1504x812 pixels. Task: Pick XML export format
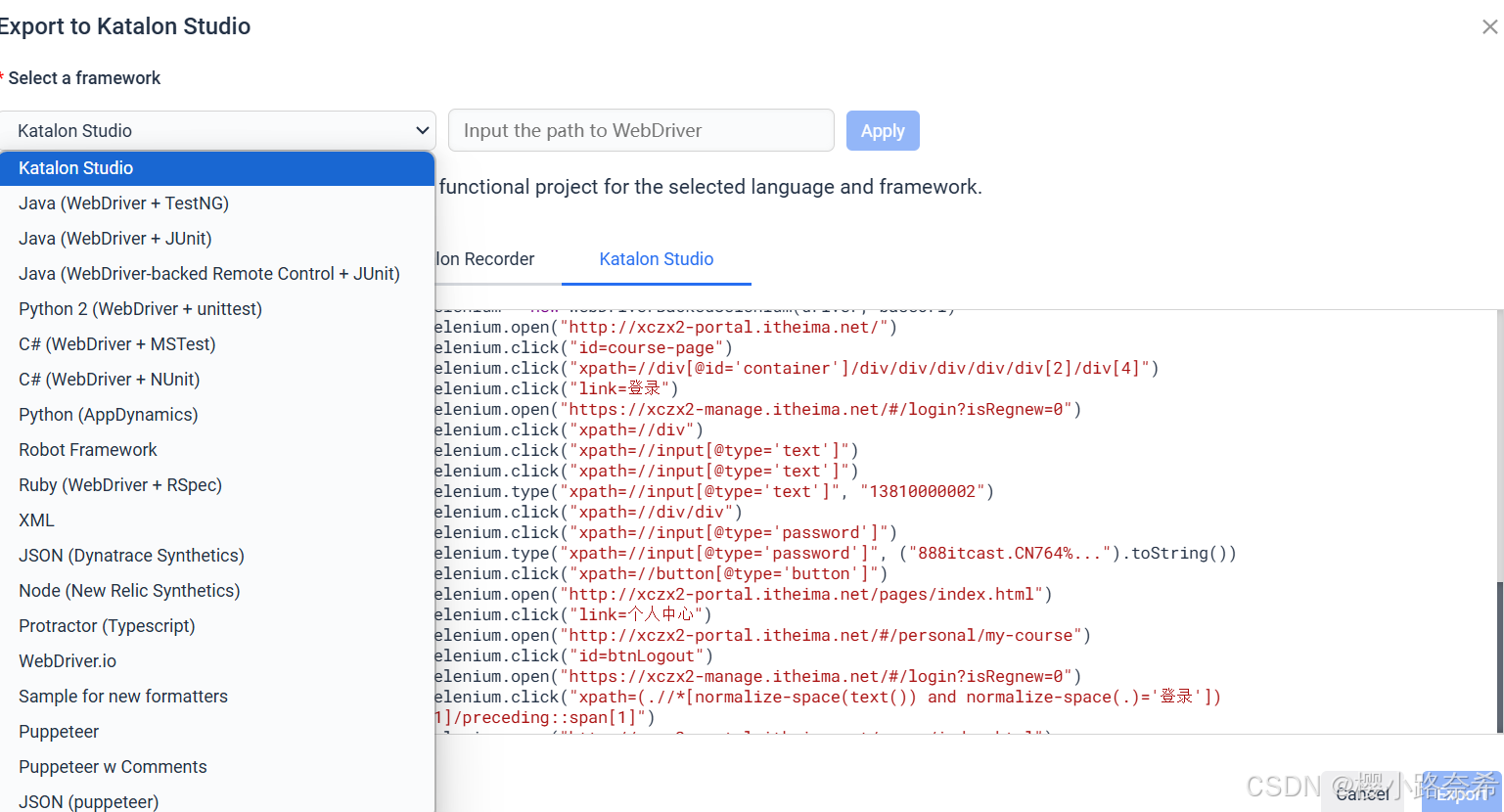point(217,520)
